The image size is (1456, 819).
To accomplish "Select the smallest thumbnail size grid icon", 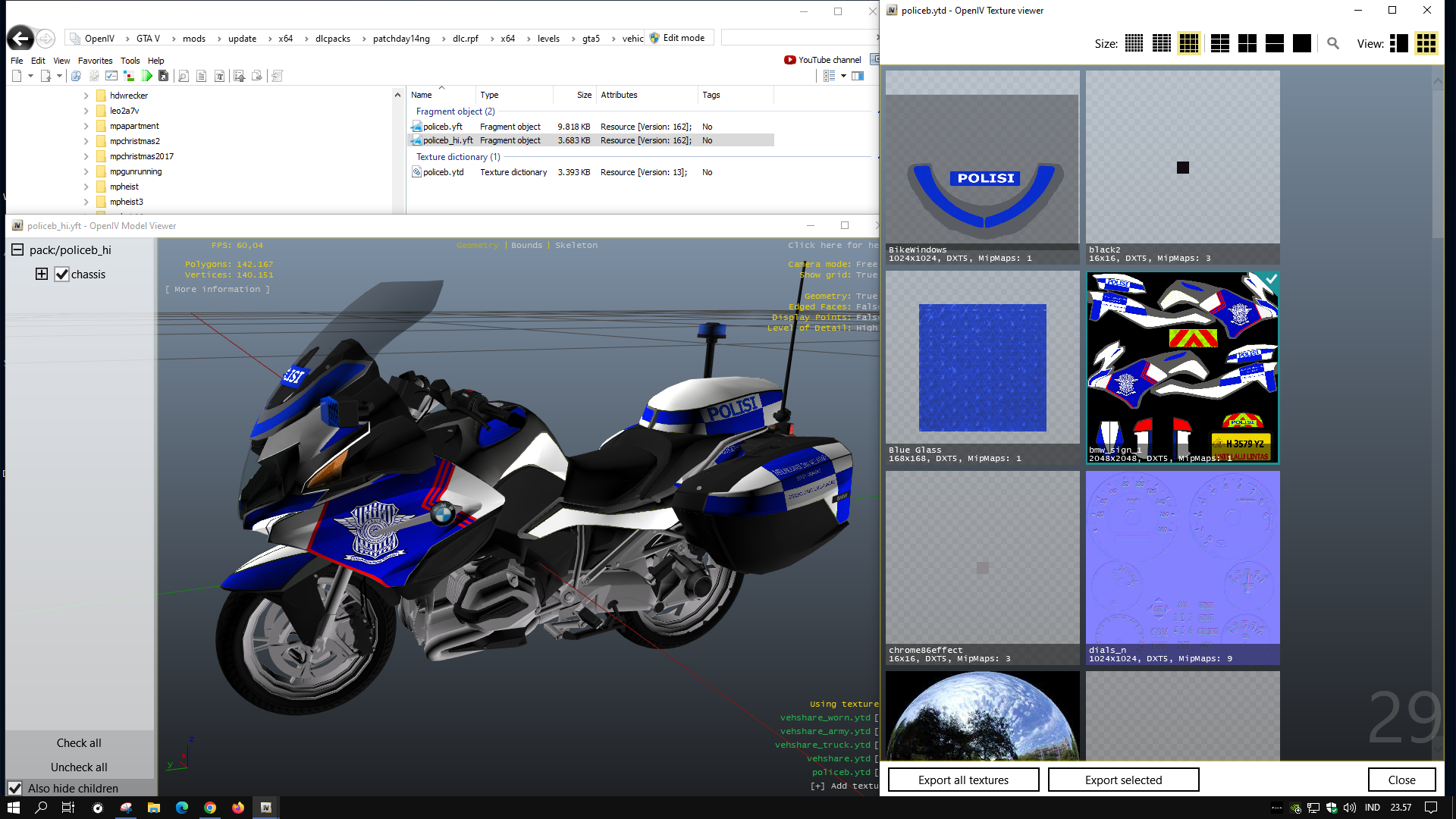I will pyautogui.click(x=1134, y=44).
